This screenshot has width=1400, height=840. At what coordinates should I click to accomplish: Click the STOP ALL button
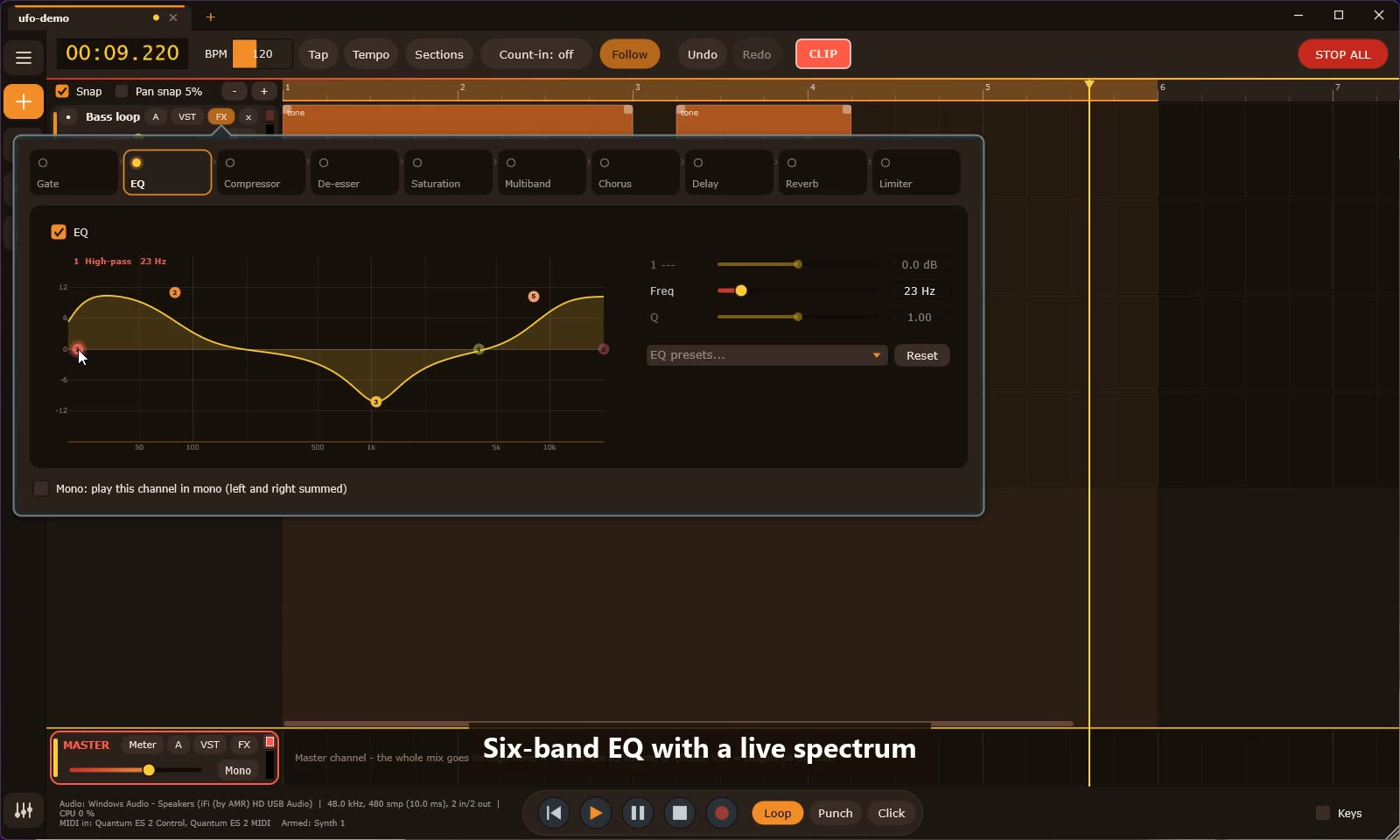pos(1343,54)
